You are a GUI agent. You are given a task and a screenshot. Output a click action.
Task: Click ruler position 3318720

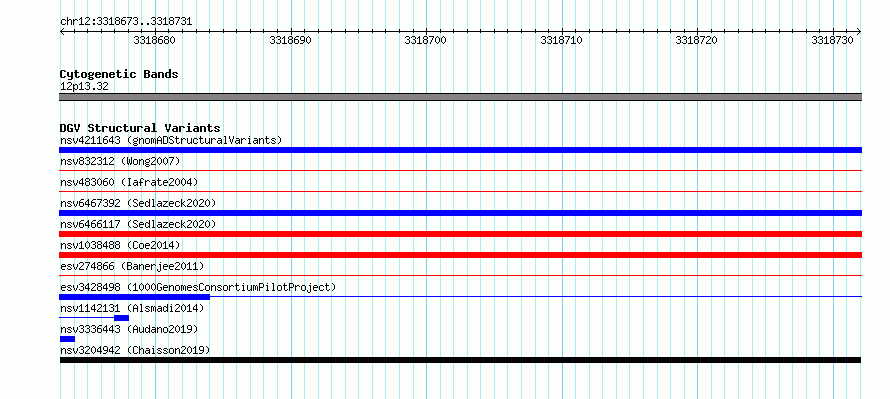click(696, 40)
